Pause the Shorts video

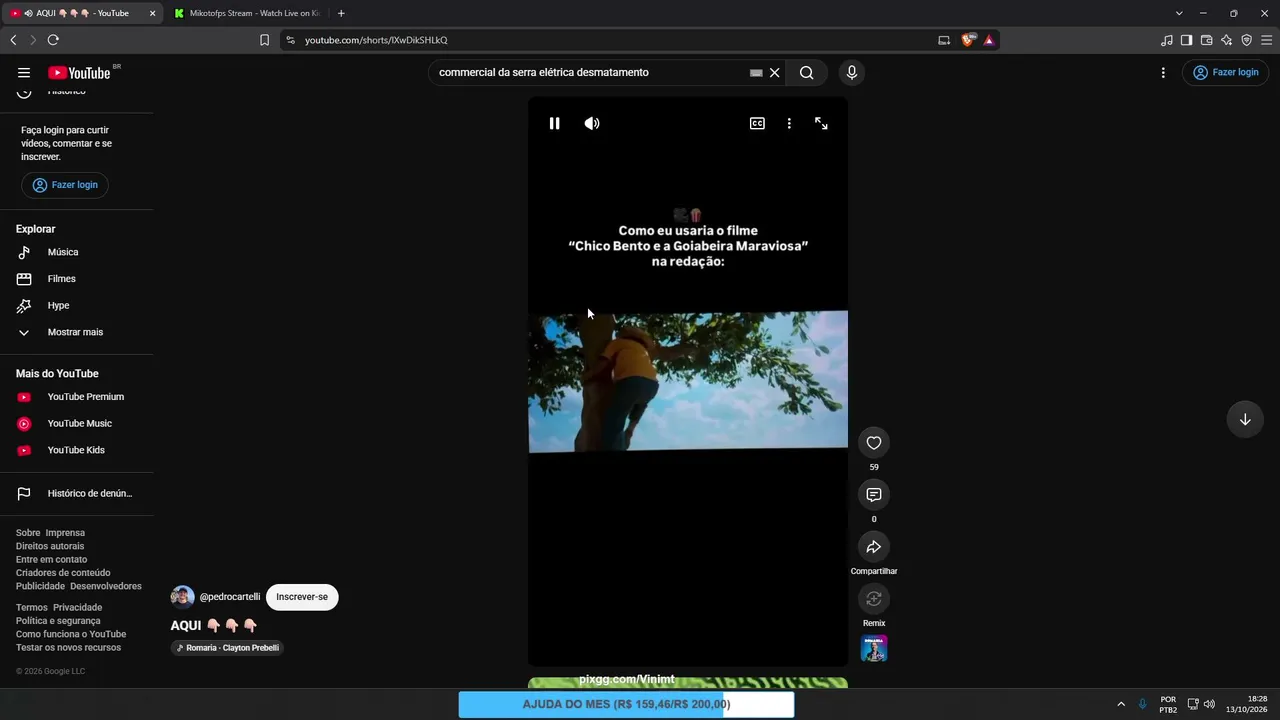click(554, 123)
